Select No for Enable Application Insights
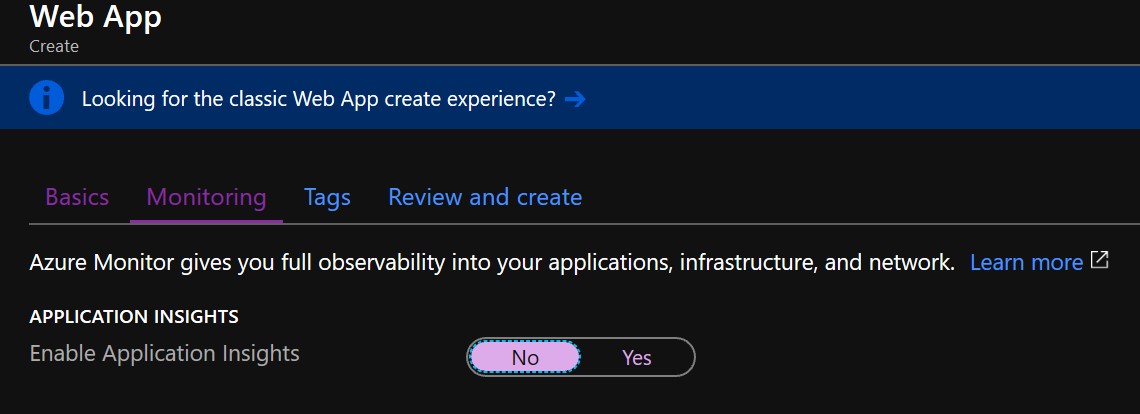The width and height of the screenshot is (1140, 414). coord(525,357)
